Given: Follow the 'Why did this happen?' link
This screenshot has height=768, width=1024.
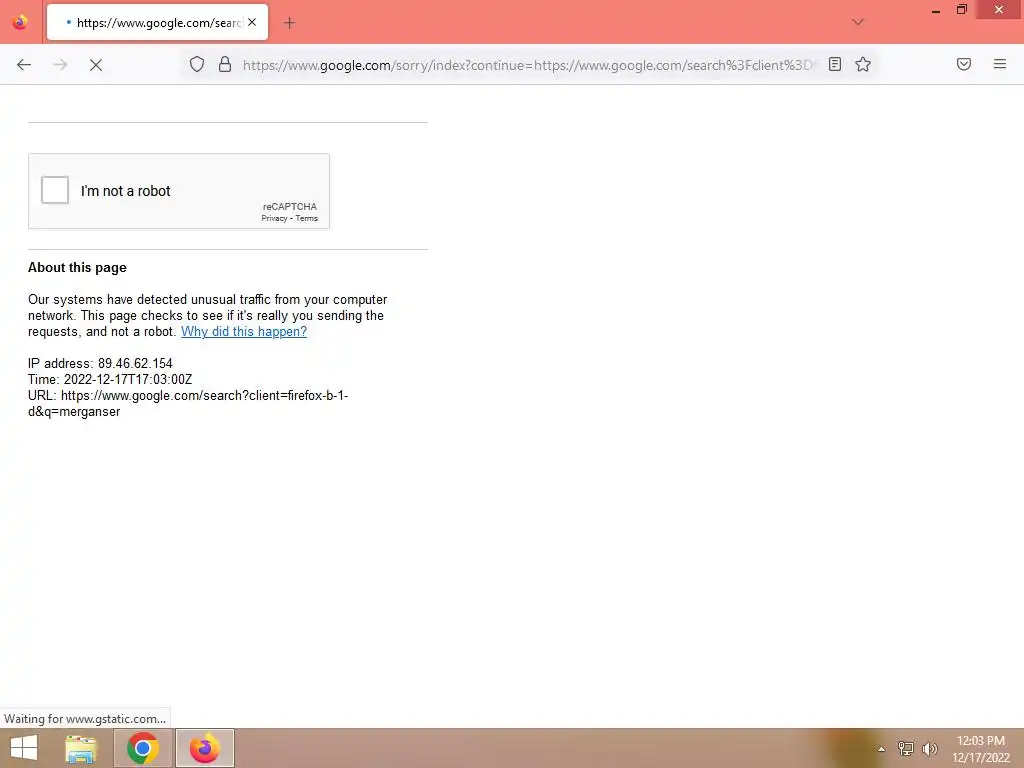Looking at the screenshot, I should (244, 331).
